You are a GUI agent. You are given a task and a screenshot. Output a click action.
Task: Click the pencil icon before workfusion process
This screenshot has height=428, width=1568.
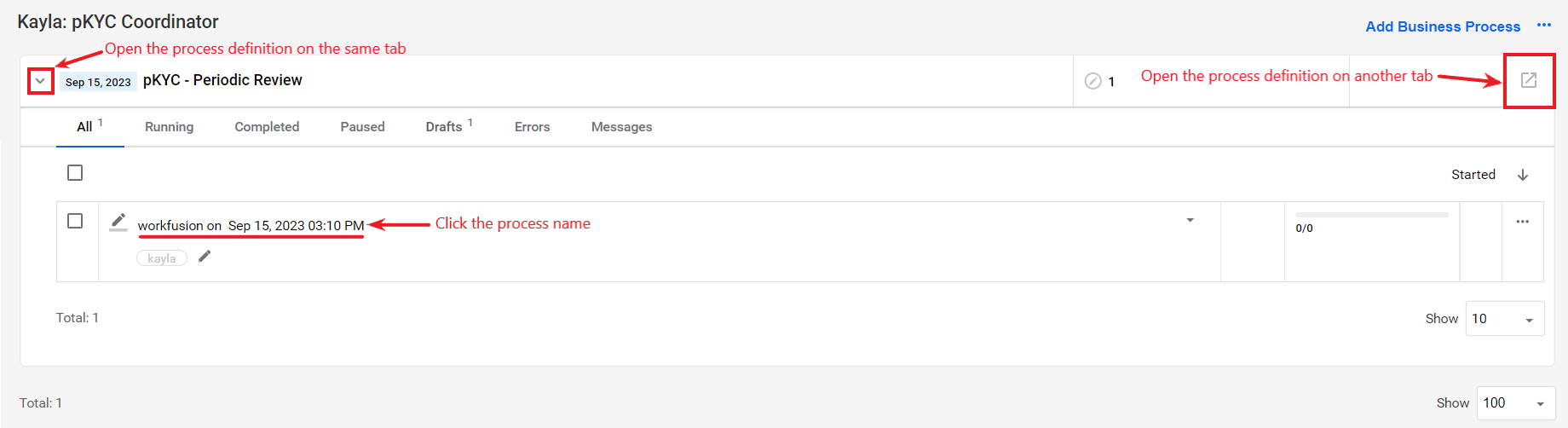[118, 222]
